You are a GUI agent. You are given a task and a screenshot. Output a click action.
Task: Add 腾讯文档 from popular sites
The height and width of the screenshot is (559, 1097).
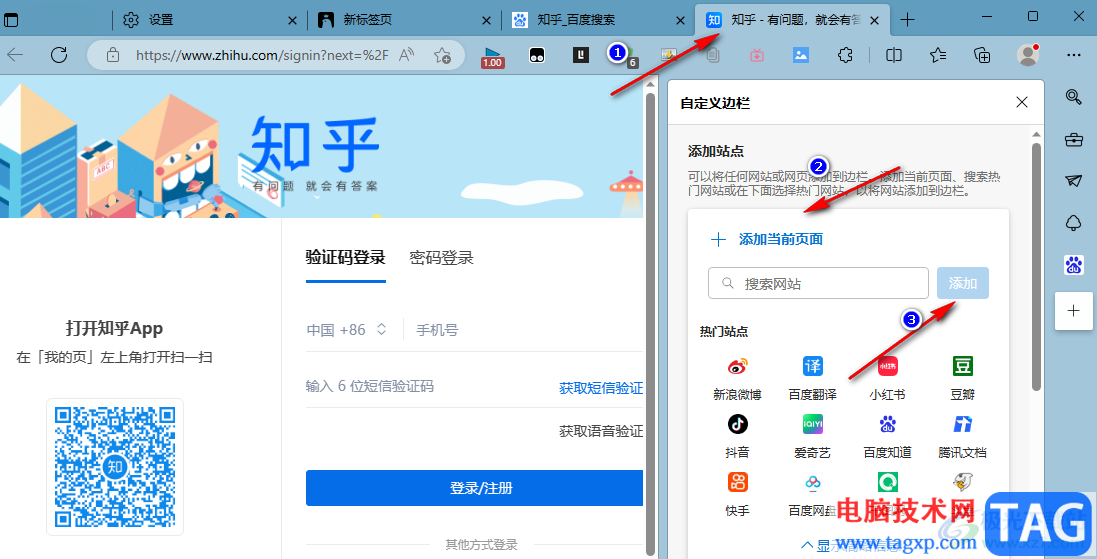[963, 436]
